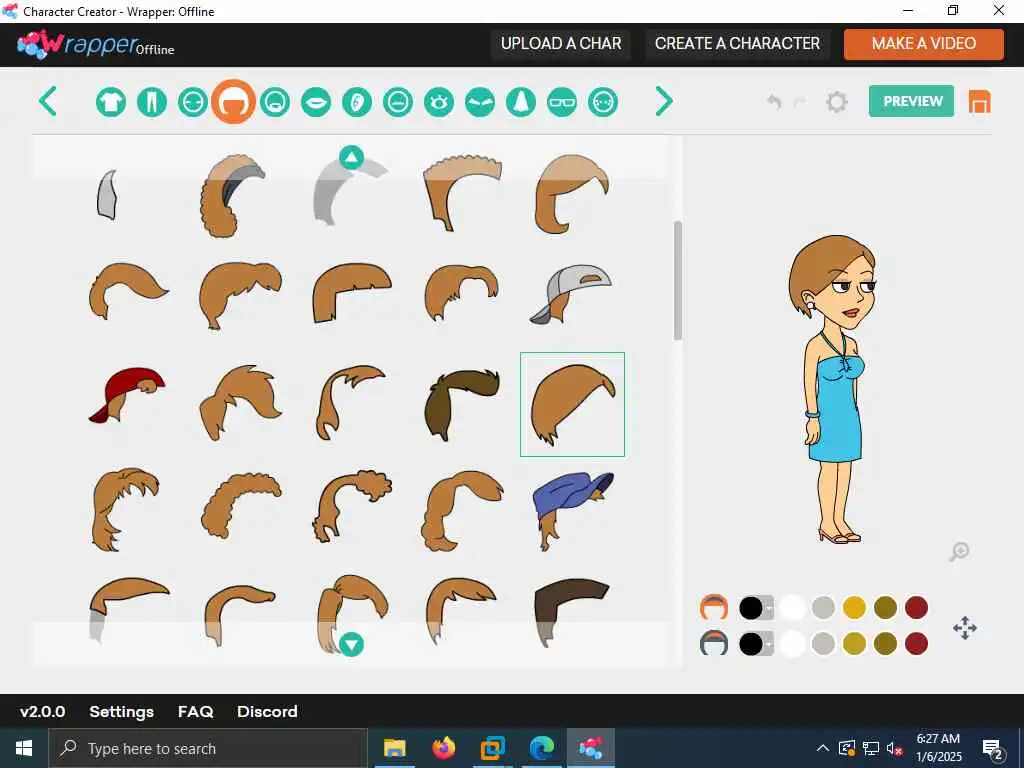Open the eyebrows category icon
Image resolution: width=1024 pixels, height=768 pixels.
click(480, 103)
